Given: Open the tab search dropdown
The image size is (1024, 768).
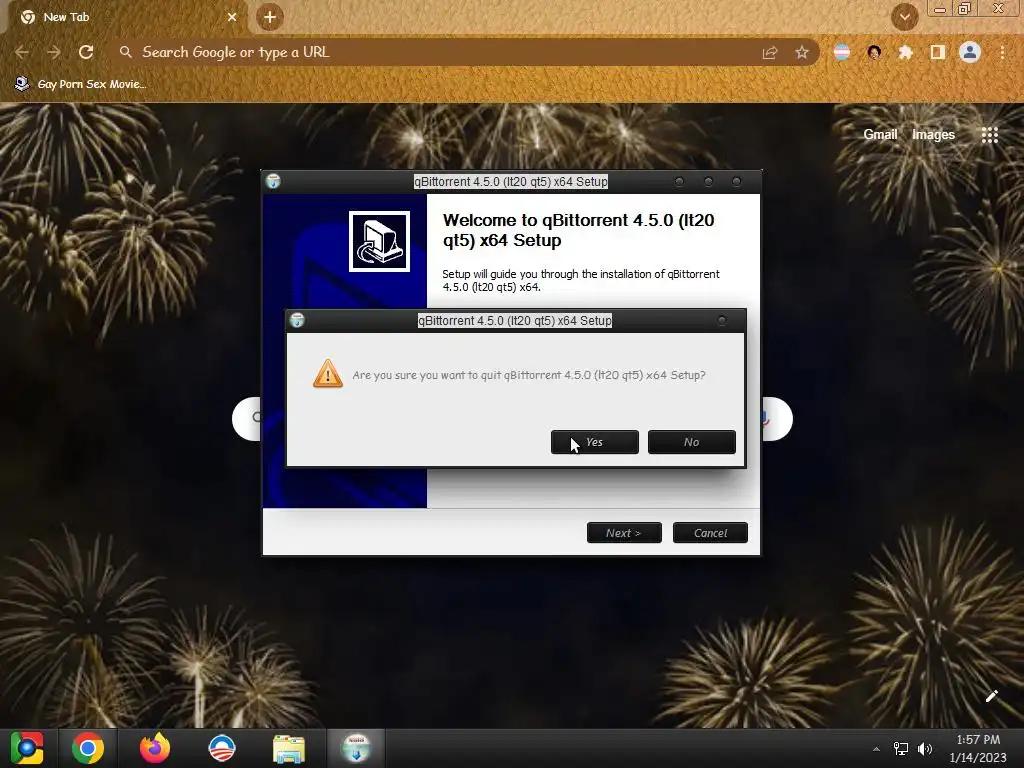Looking at the screenshot, I should [x=904, y=17].
